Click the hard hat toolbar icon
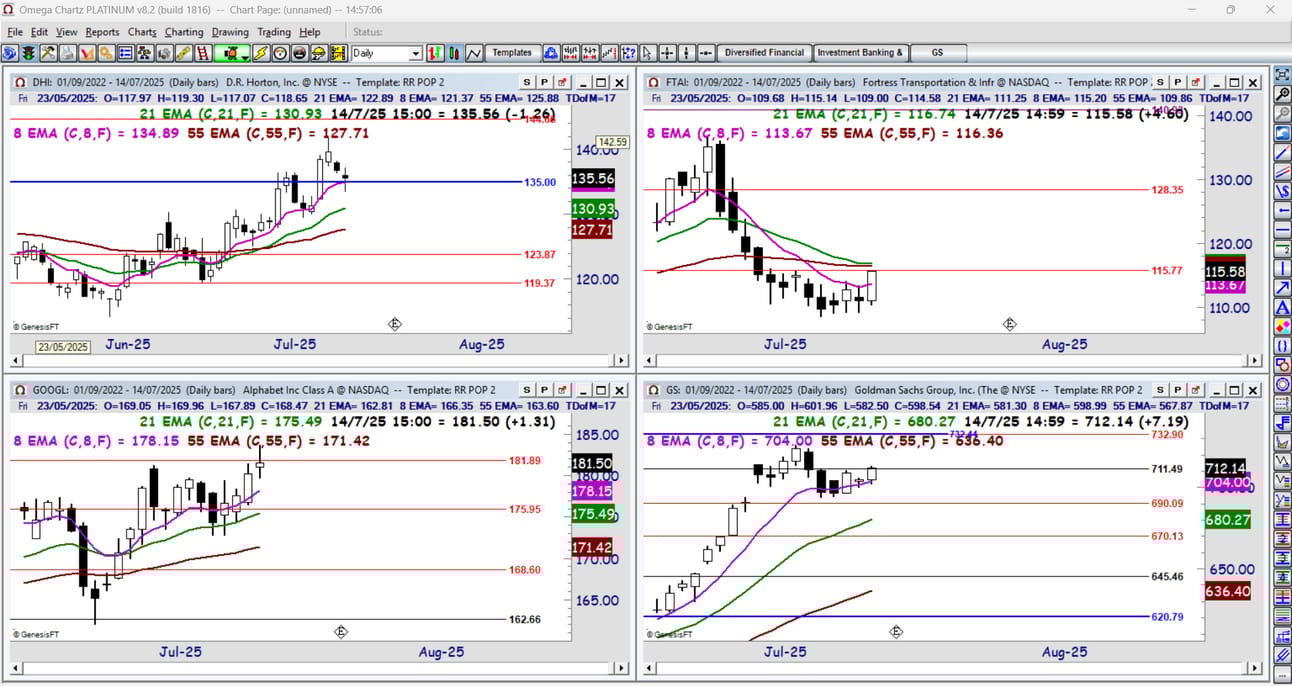 click(319, 53)
